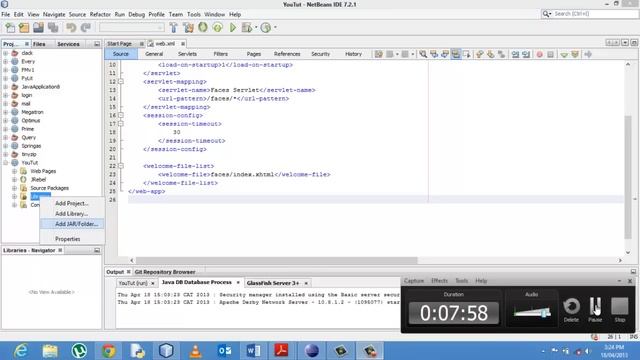Click the Debug Project toolbar icon

(x=247, y=28)
